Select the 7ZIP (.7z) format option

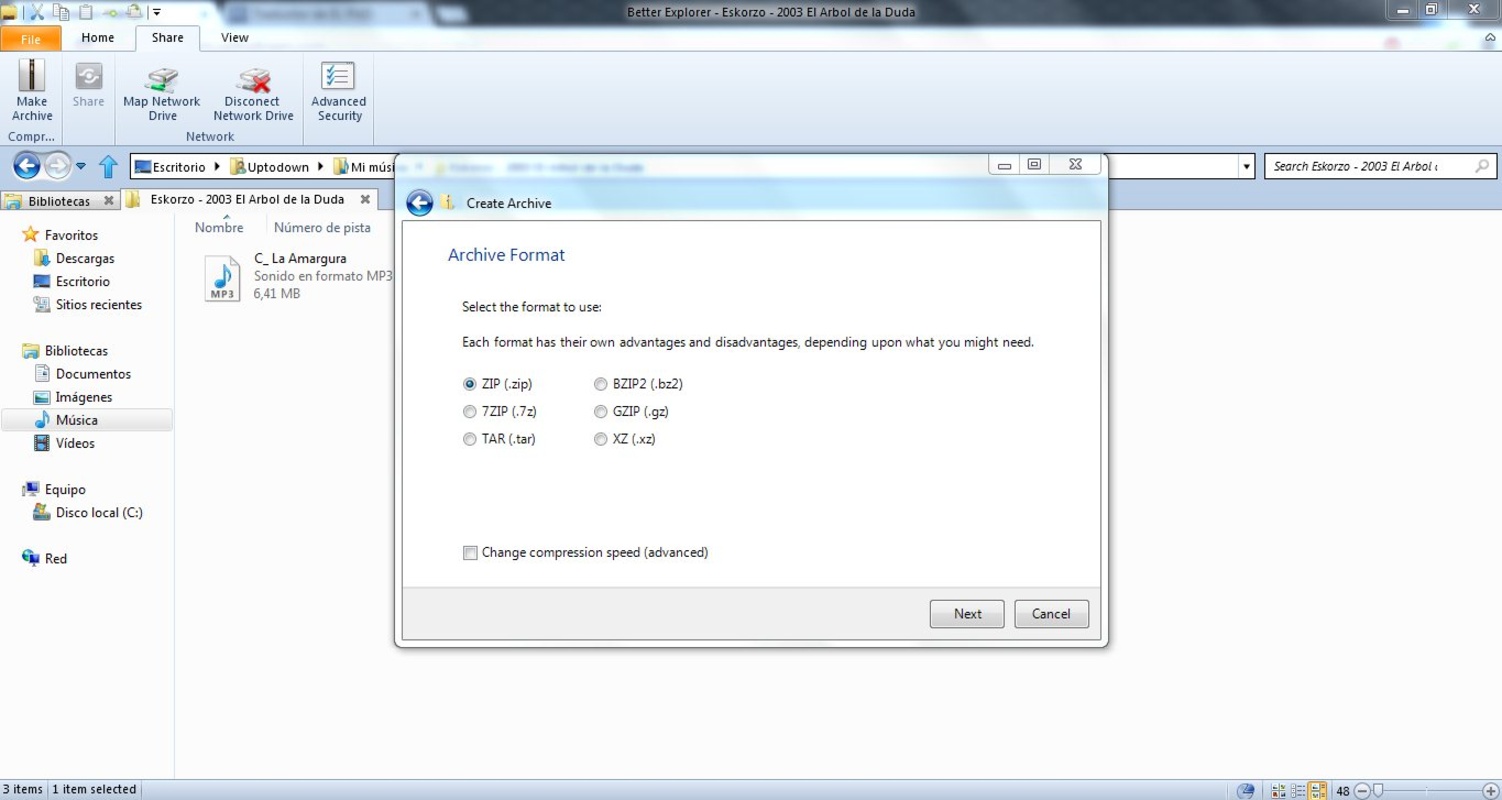[x=470, y=412]
